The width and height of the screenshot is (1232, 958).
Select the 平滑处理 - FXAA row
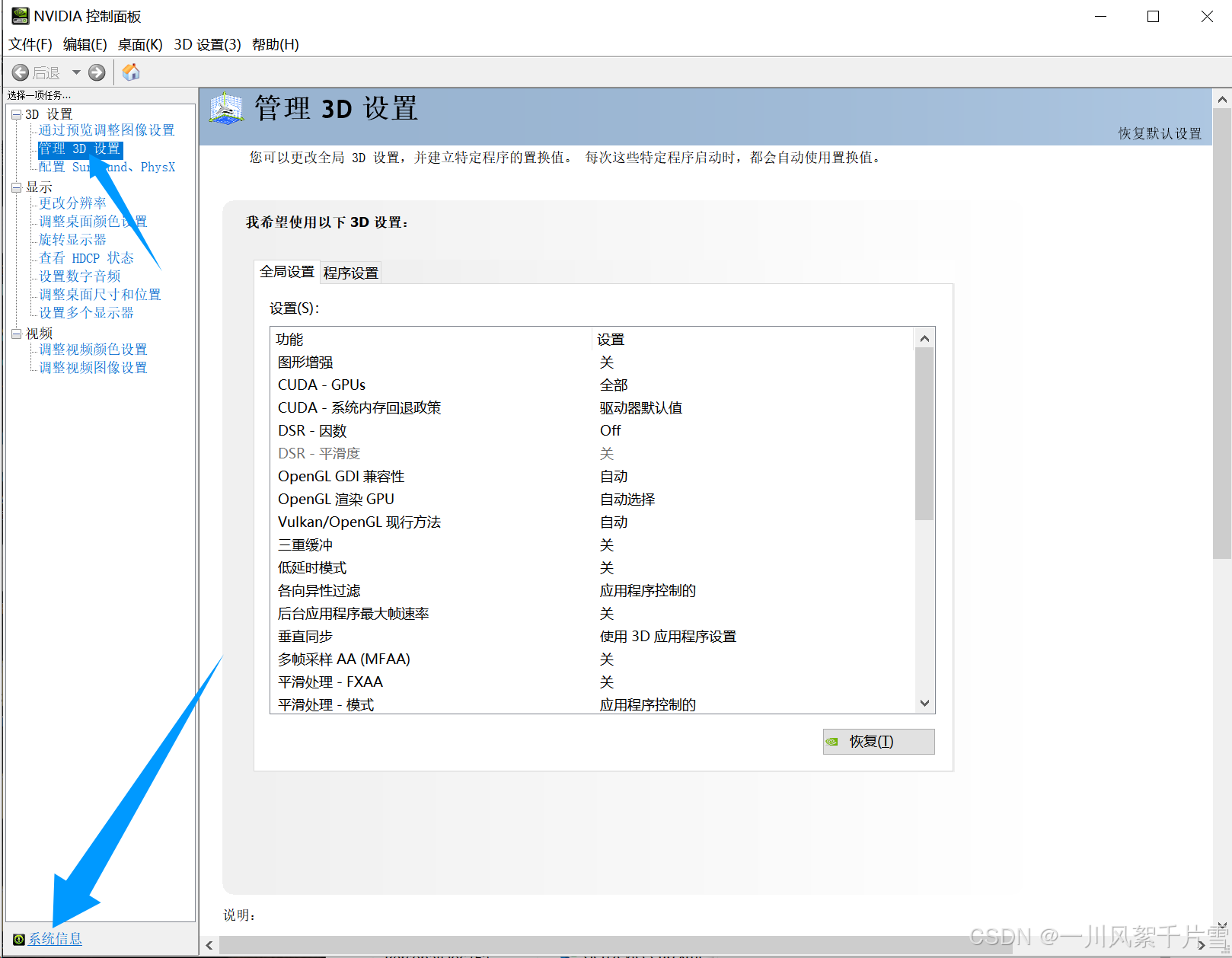tap(592, 682)
